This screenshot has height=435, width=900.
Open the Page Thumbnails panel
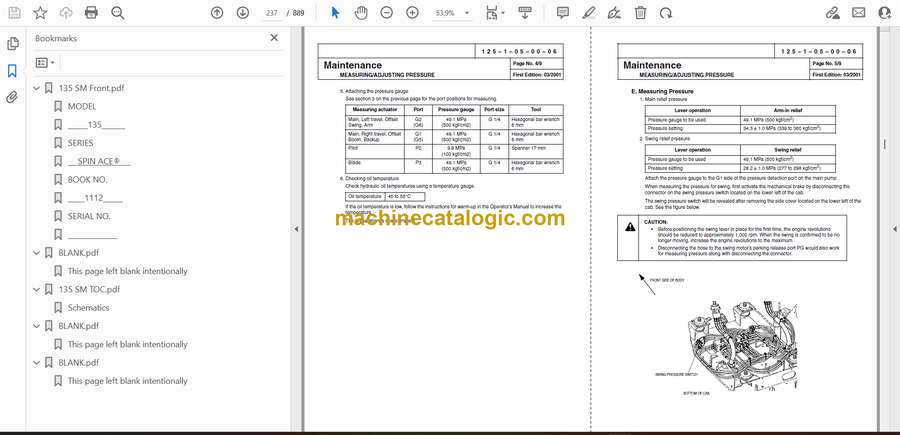tap(12, 44)
